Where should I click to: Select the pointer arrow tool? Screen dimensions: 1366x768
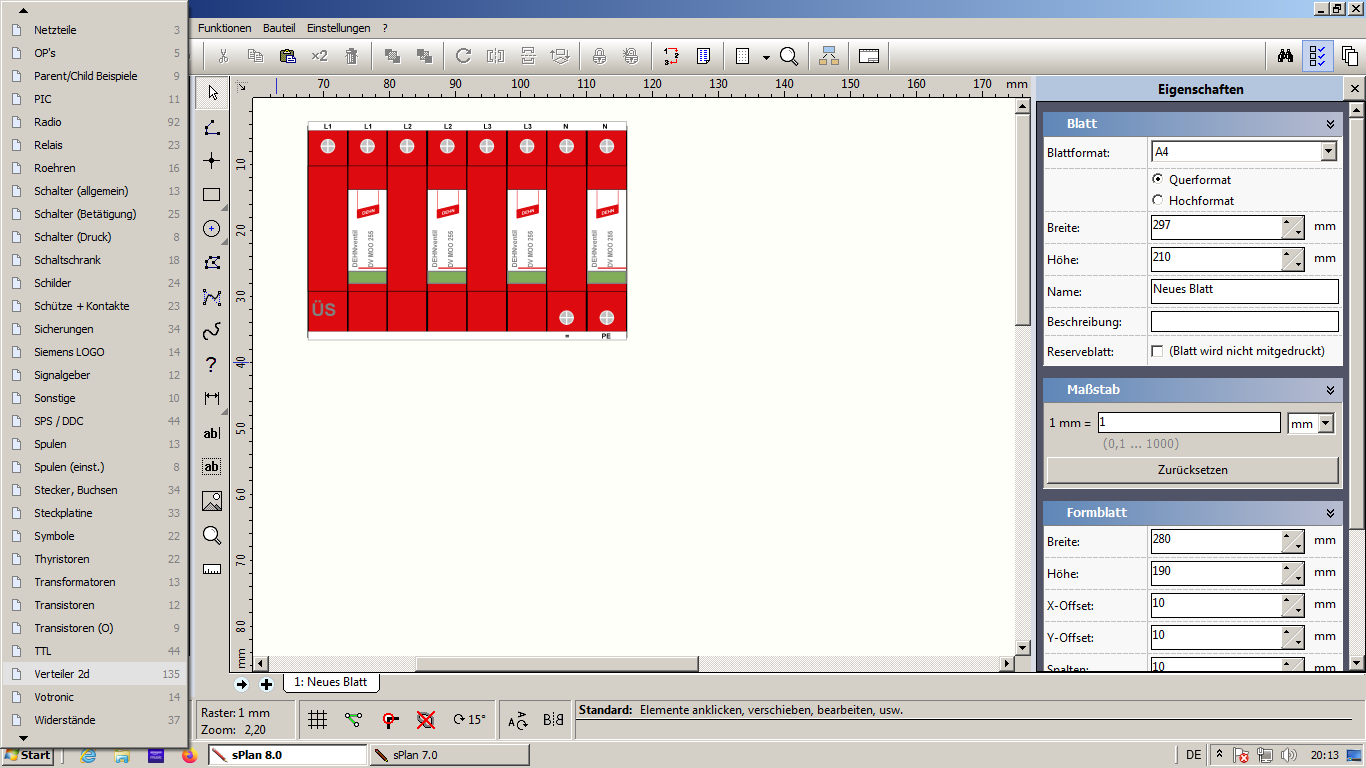pyautogui.click(x=212, y=93)
